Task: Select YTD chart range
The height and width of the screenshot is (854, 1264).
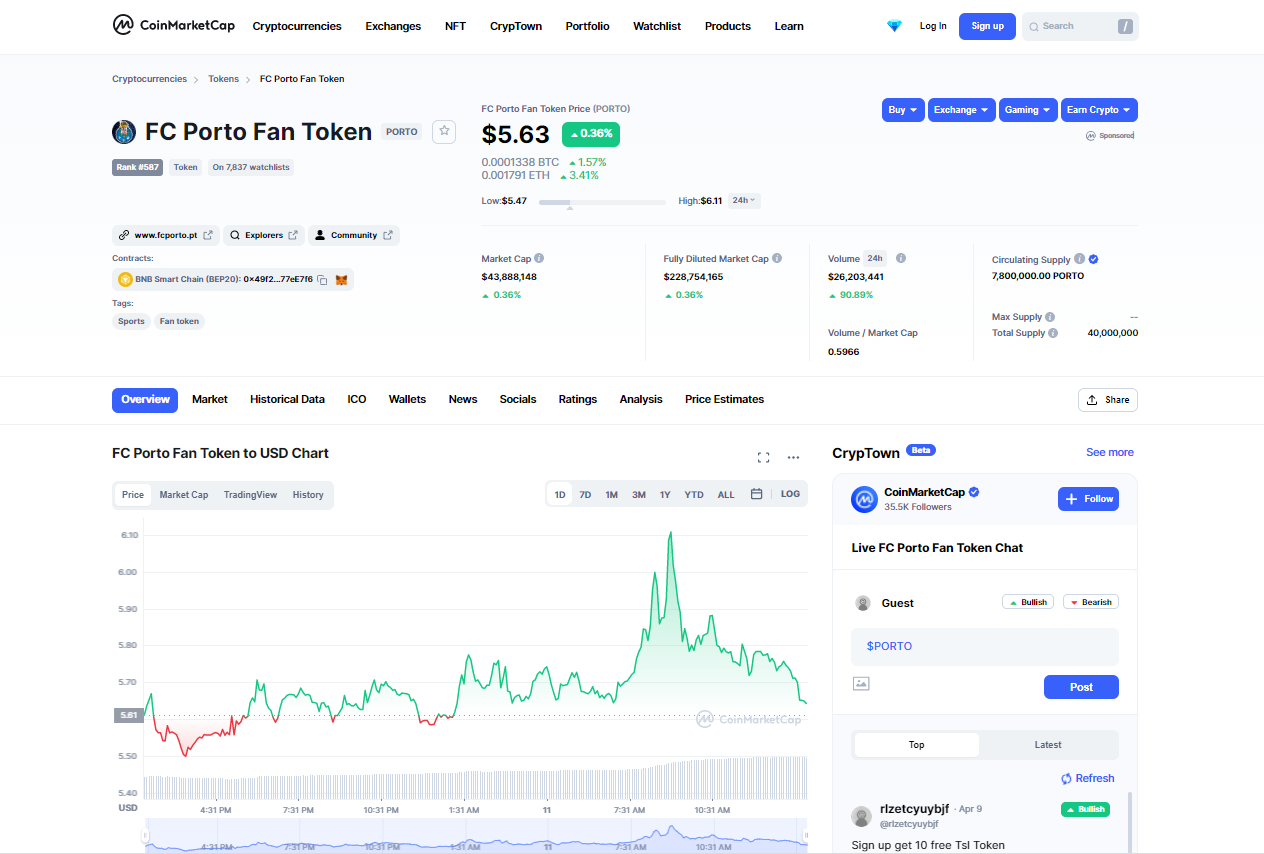Action: (x=694, y=494)
